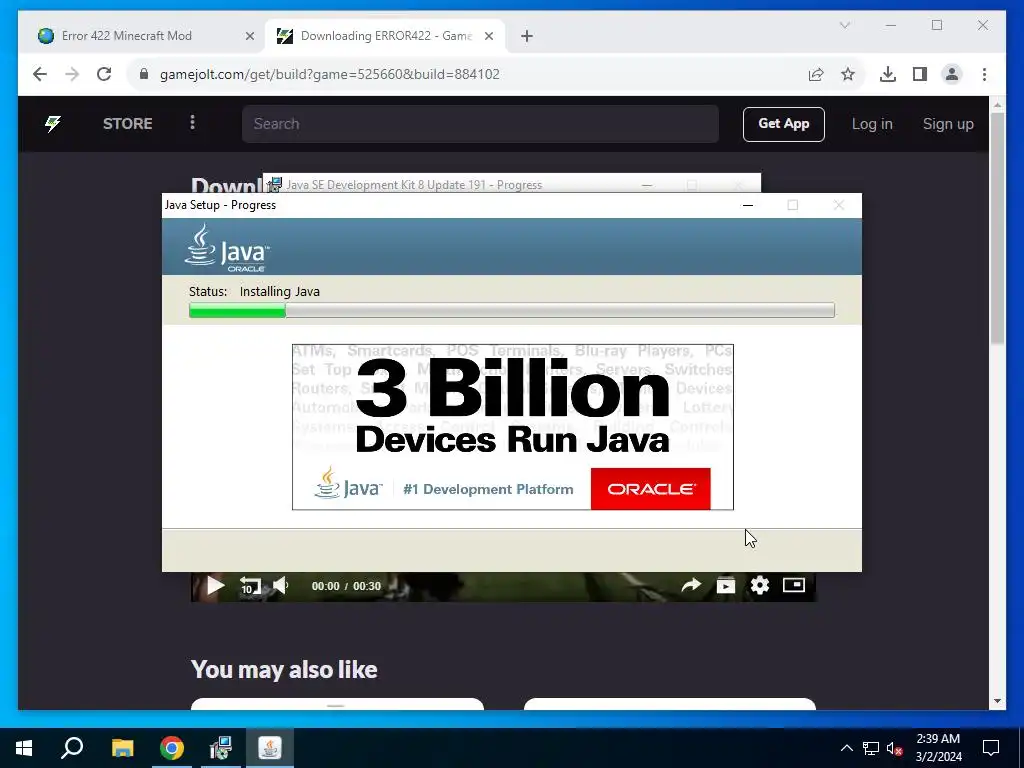
Task: Reload the Game Jolt page
Action: point(104,74)
